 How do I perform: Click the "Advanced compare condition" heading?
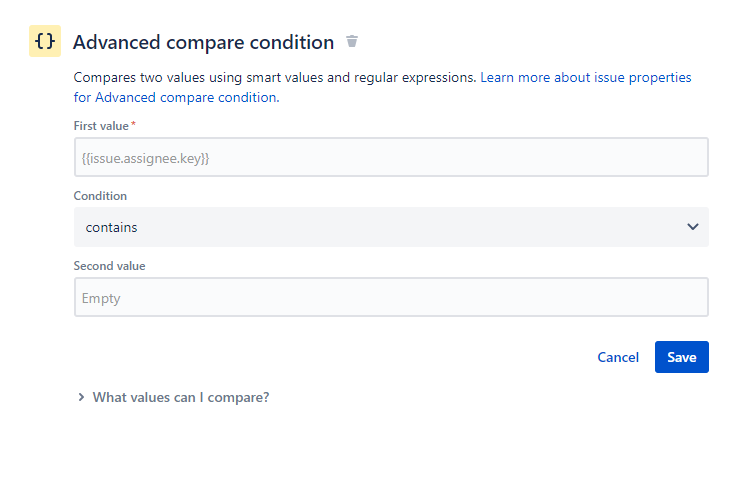pos(203,42)
